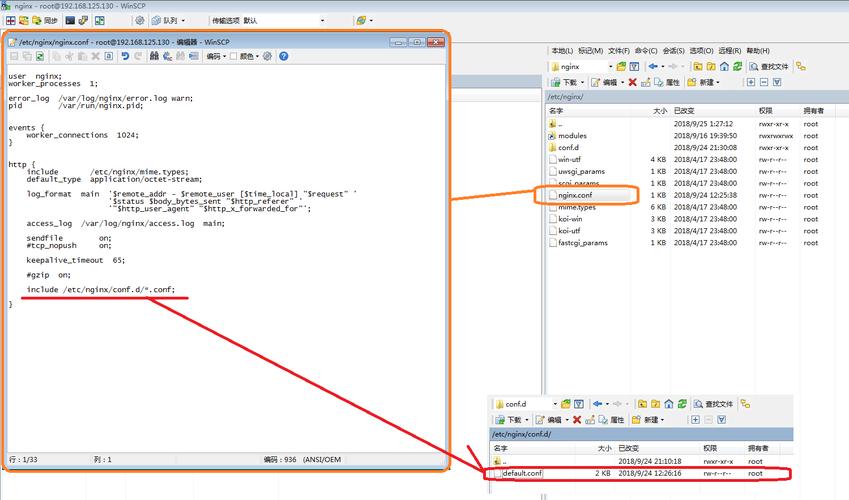The width and height of the screenshot is (849, 500).
Task: Click the preferences gear in main toolbar
Action: [140, 21]
